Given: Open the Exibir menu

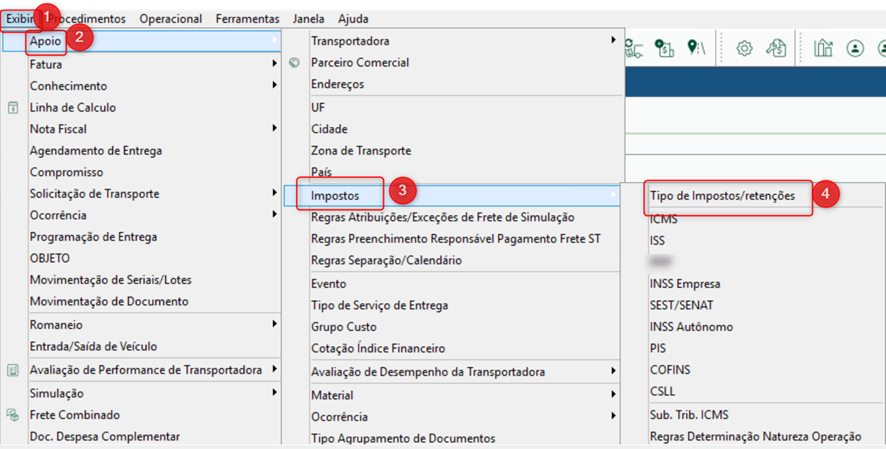Looking at the screenshot, I should click(20, 19).
